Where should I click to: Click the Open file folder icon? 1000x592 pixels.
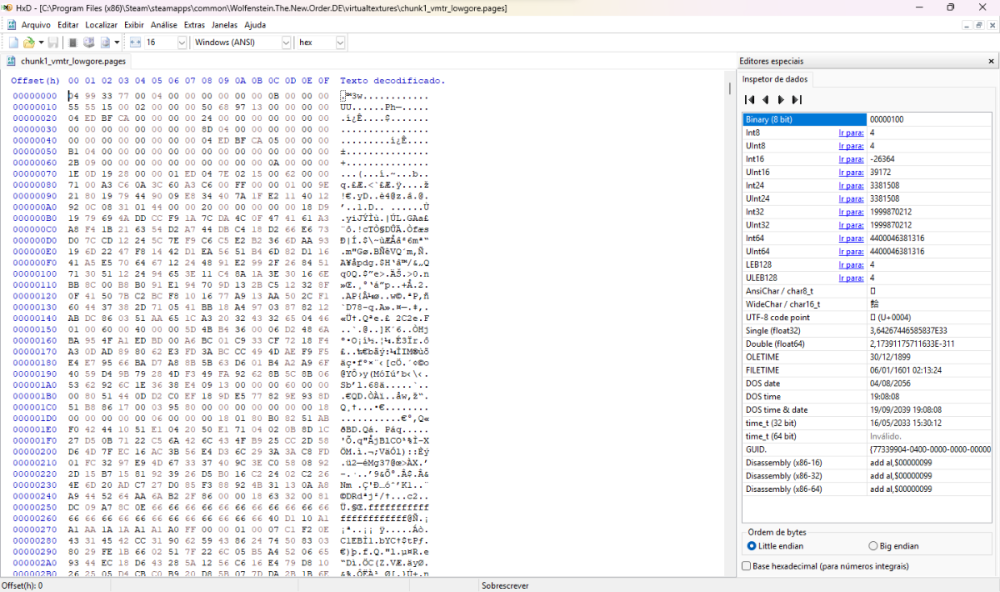[x=30, y=43]
